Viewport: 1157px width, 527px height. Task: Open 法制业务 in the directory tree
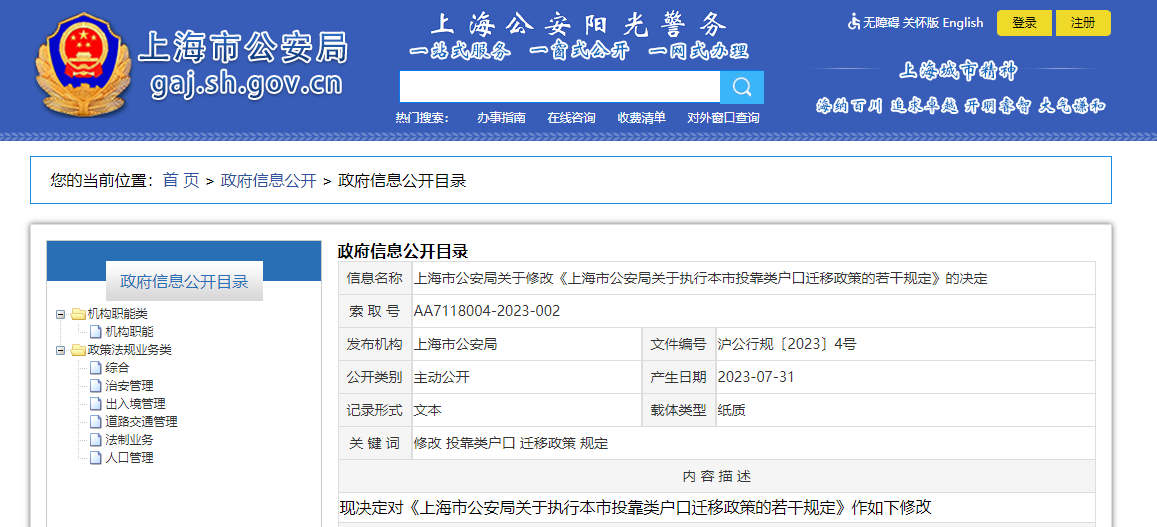[129, 439]
